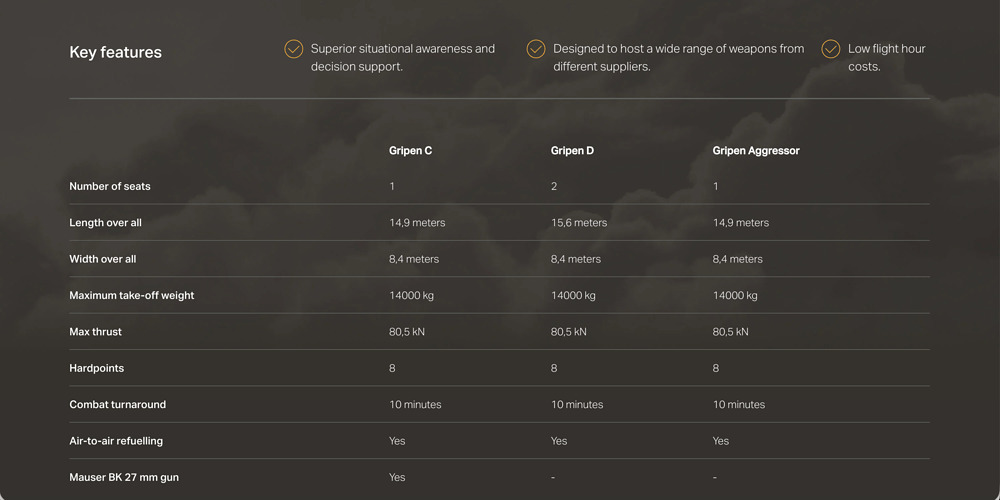Click the 'Maximum take-off weight' row label
Viewport: 1000px width, 500px height.
131,296
